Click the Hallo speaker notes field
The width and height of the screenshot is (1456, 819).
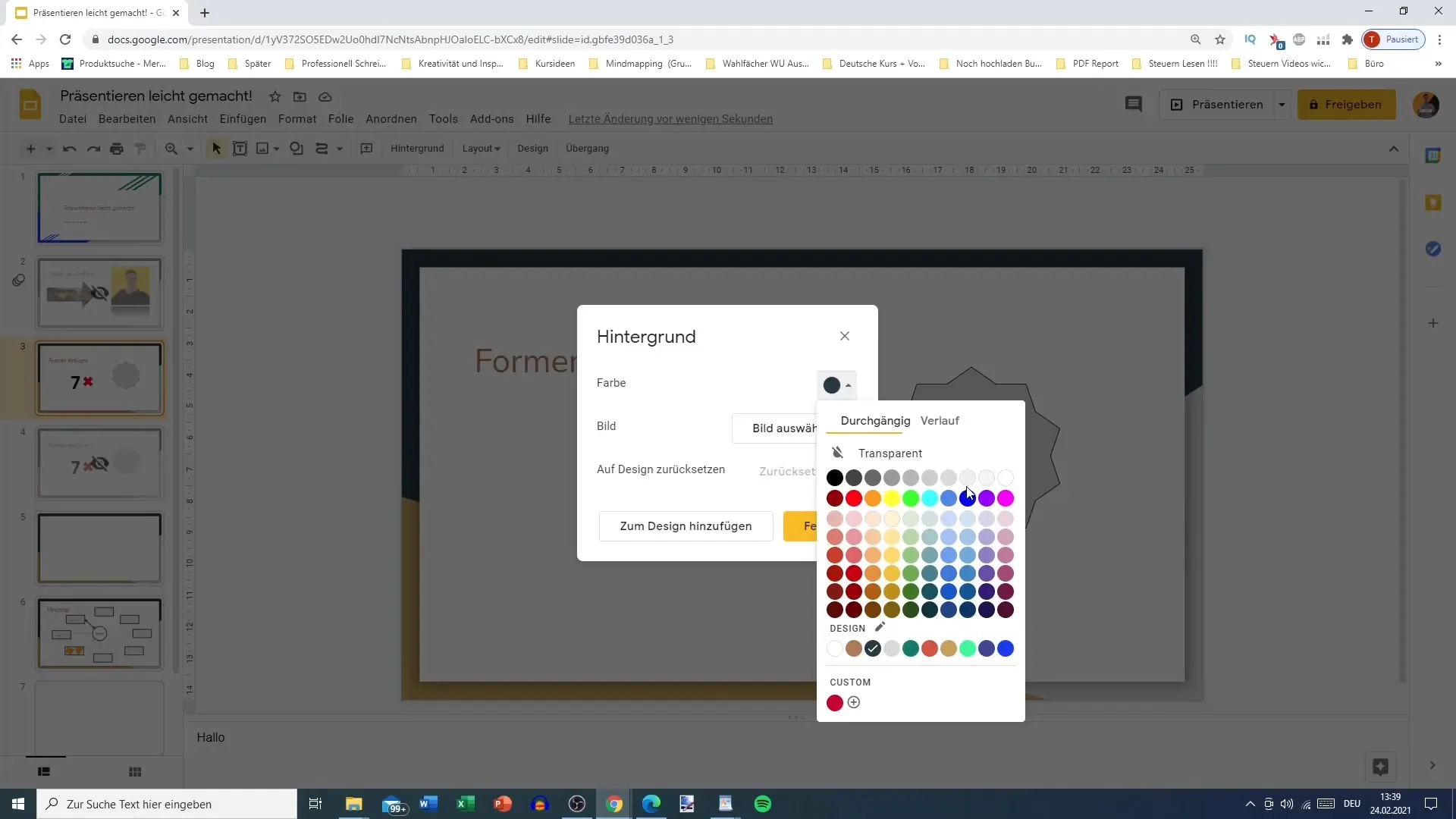pyautogui.click(x=796, y=737)
